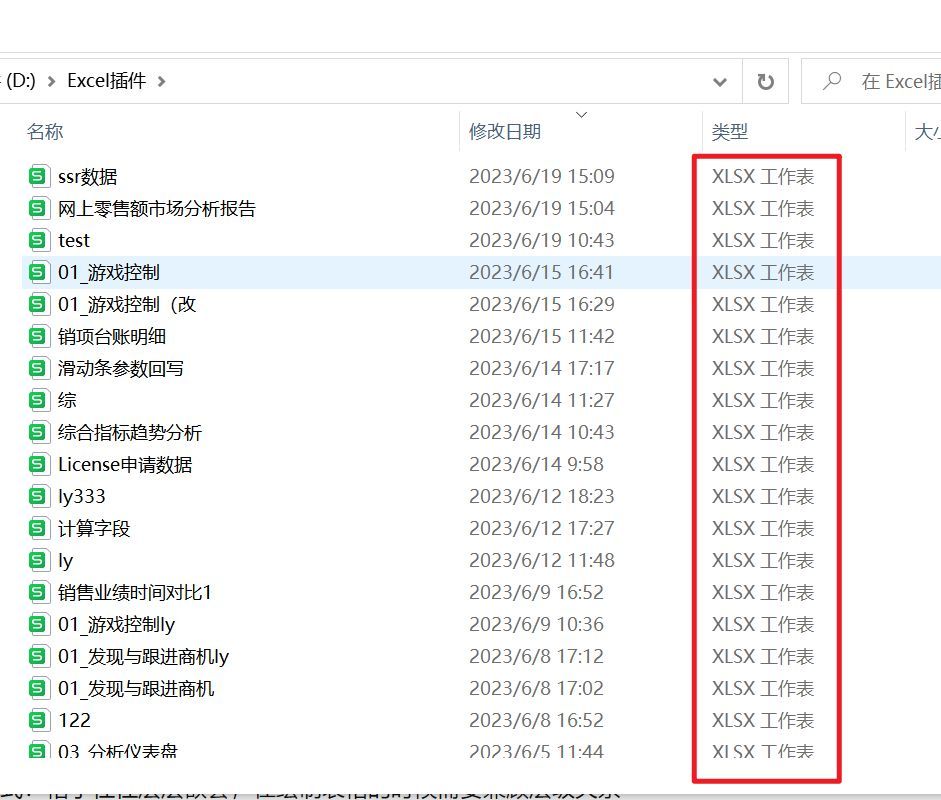Click the date 2023/6/19 15:09
The height and width of the screenshot is (800, 941).
pos(542,176)
